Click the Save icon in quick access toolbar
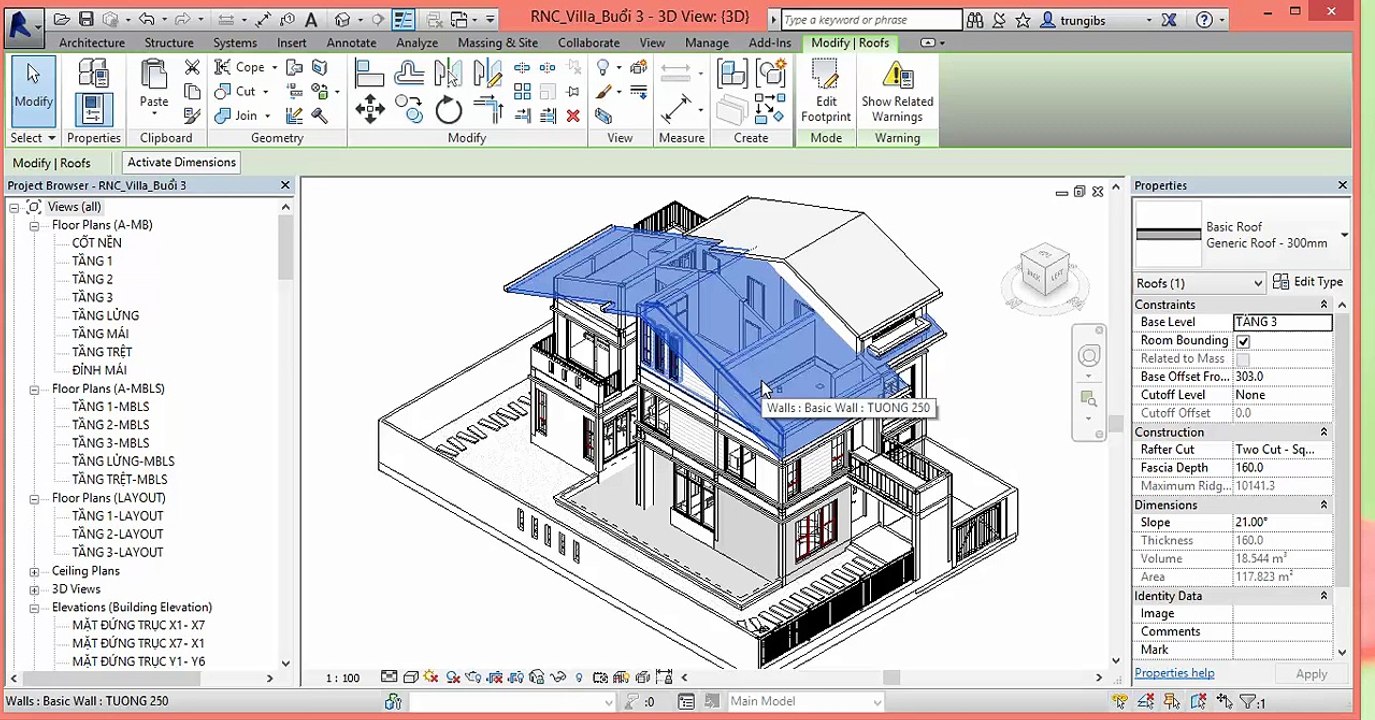The image size is (1375, 720). (x=86, y=19)
